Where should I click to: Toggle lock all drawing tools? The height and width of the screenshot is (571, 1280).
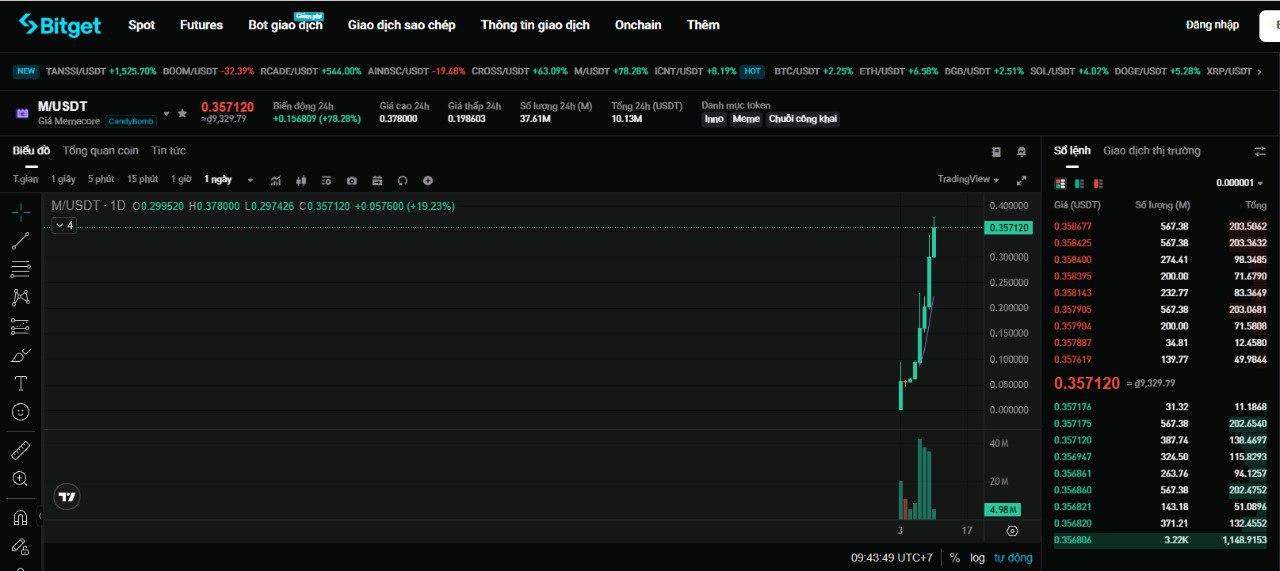tap(20, 546)
